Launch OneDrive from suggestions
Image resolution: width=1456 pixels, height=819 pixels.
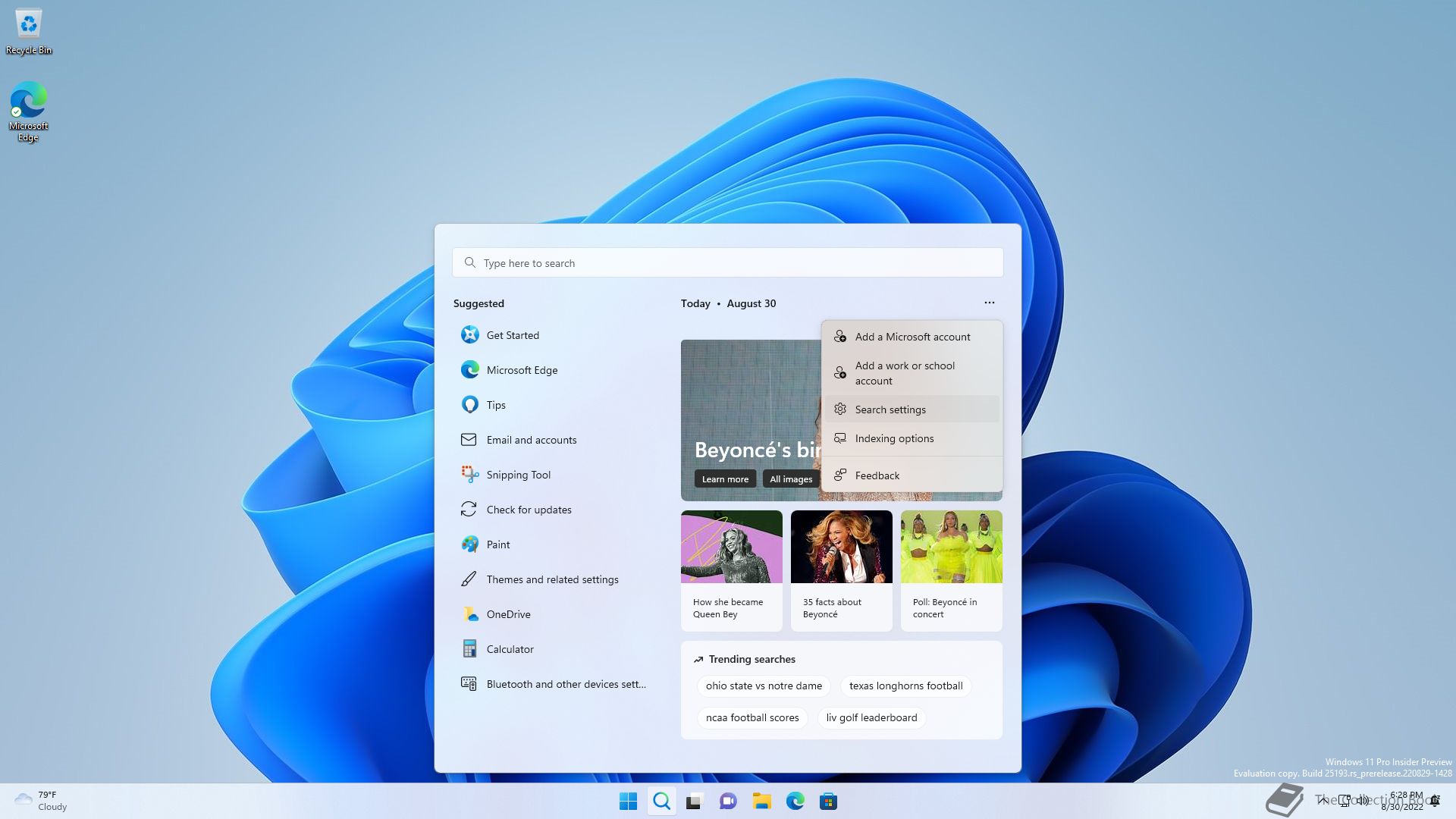click(x=557, y=614)
